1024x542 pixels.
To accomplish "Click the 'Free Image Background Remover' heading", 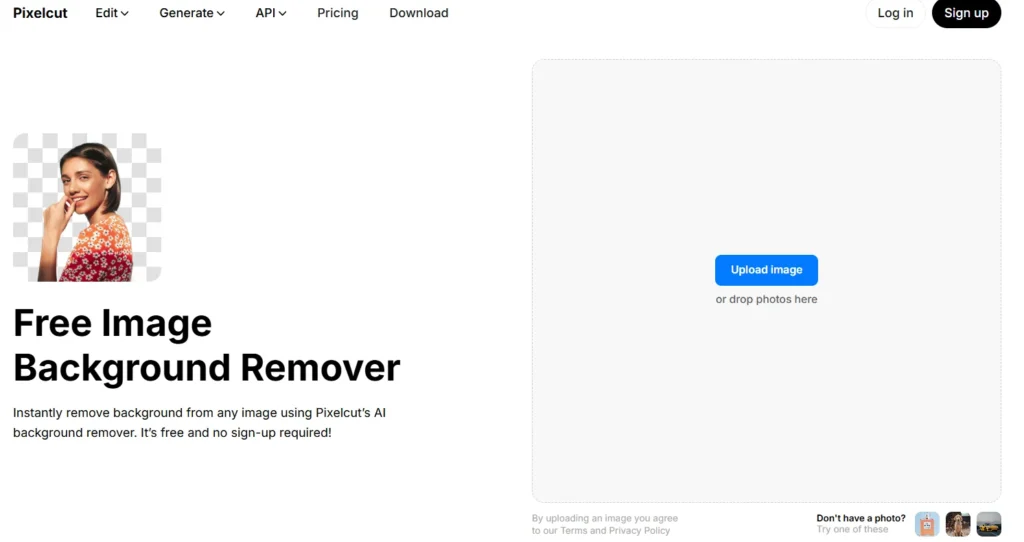I will point(206,345).
